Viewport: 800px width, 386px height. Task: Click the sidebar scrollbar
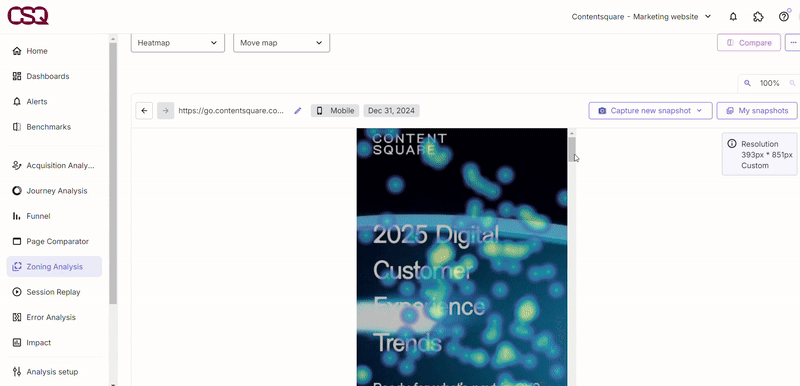[x=113, y=173]
